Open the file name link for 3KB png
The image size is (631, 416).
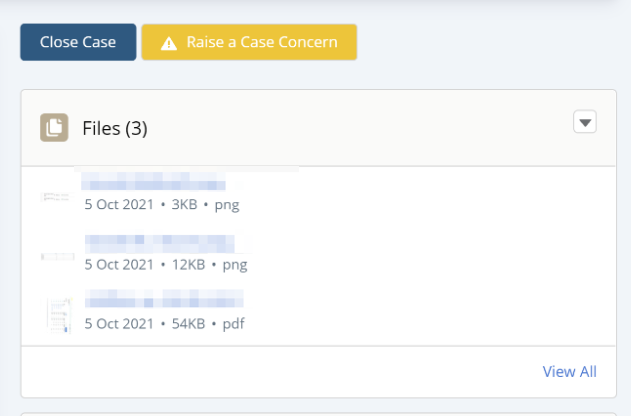coord(154,185)
